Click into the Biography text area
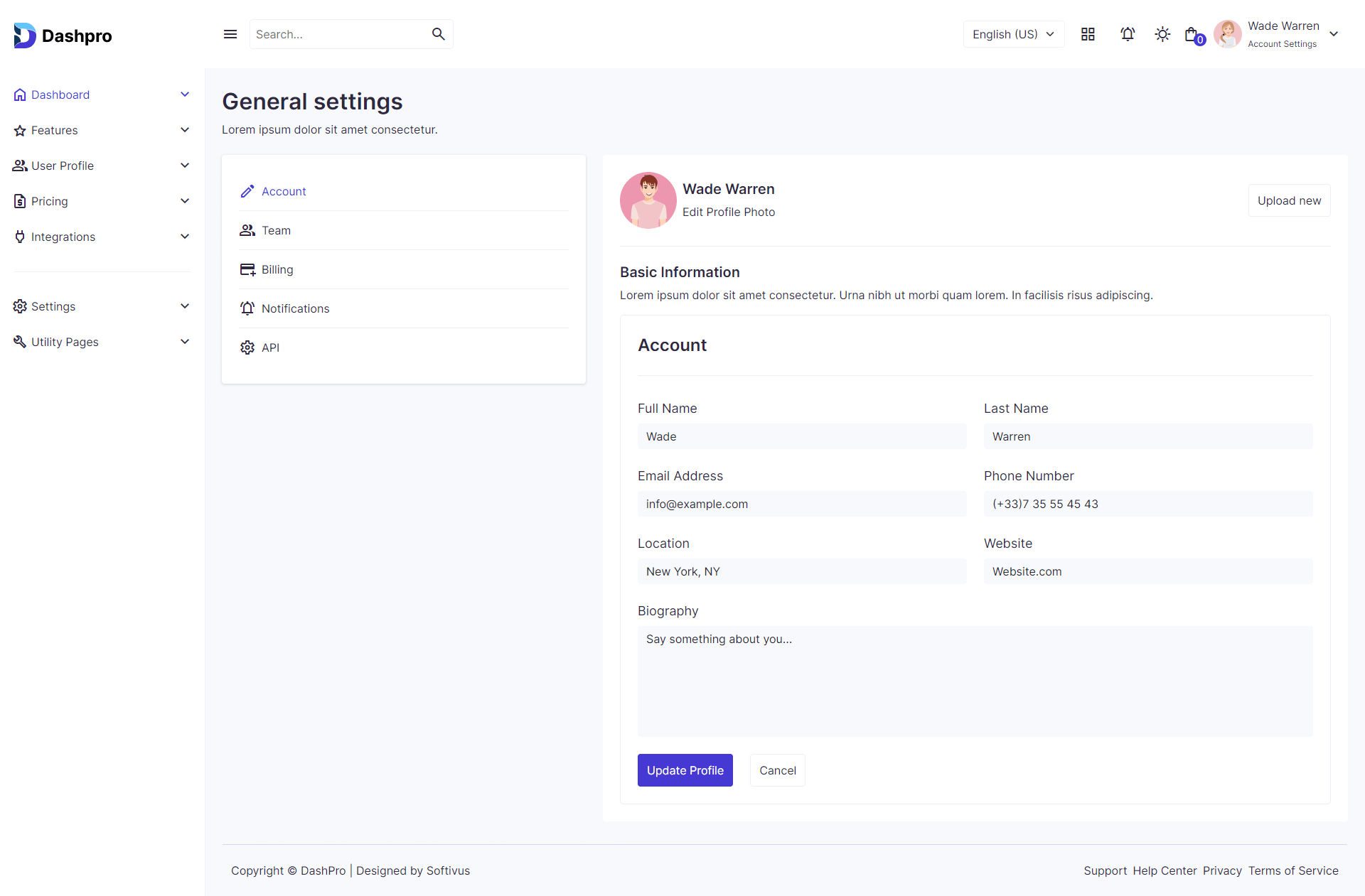Screen dimensions: 1365x896 (975, 681)
